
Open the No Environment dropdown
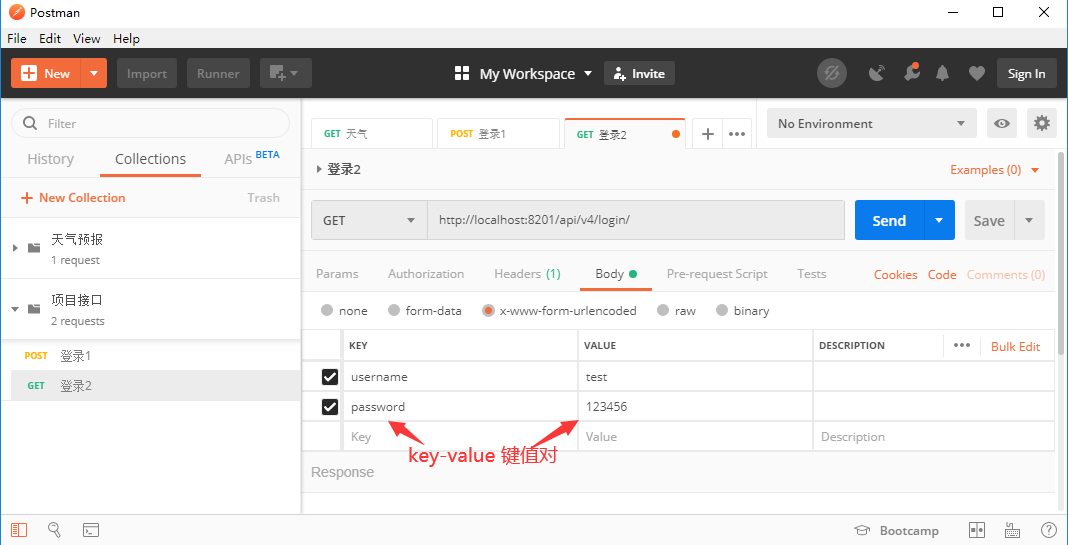point(872,123)
